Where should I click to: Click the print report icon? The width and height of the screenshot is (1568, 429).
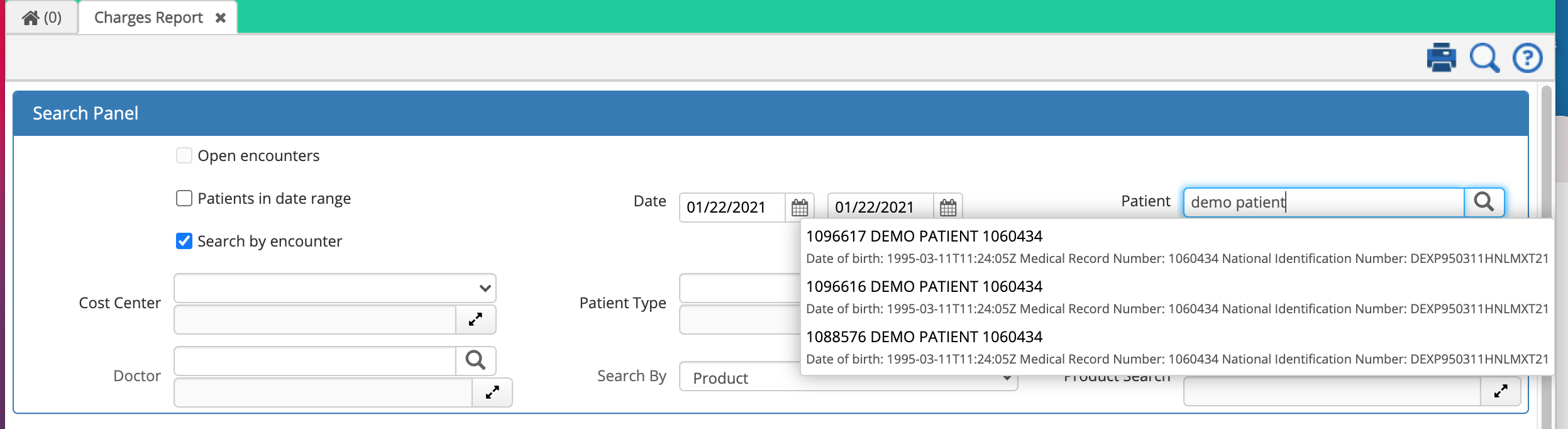tap(1441, 57)
